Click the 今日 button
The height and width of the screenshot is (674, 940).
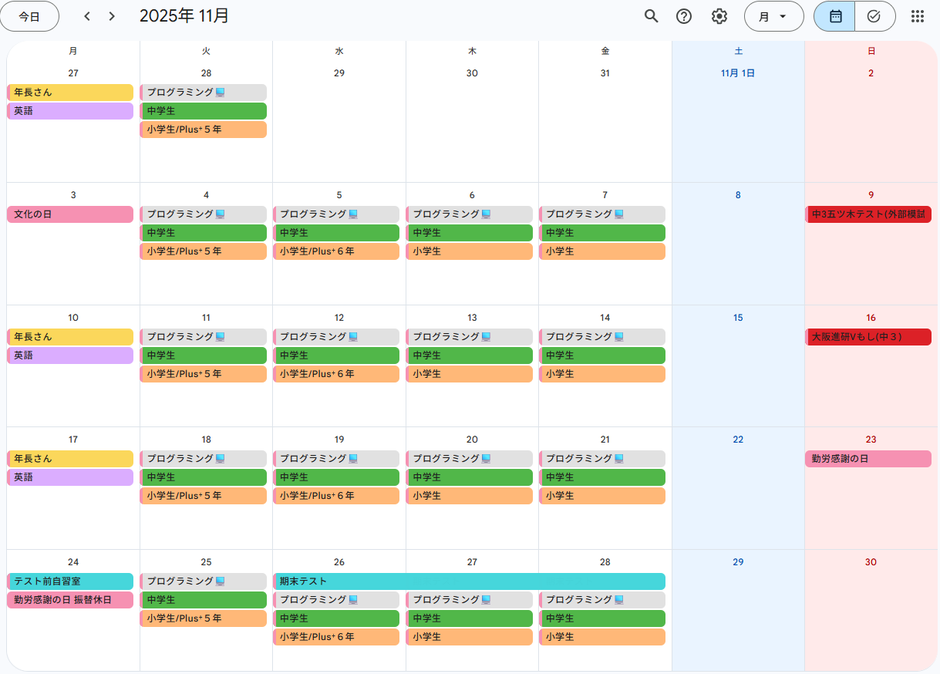[29, 16]
